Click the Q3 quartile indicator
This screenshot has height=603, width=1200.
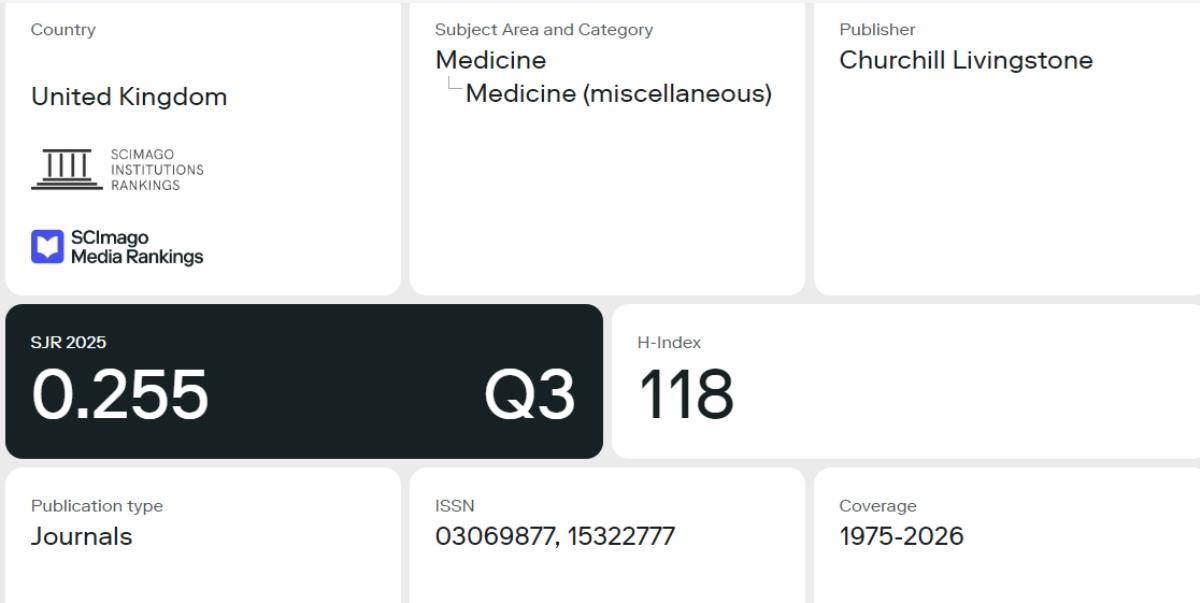coord(530,394)
